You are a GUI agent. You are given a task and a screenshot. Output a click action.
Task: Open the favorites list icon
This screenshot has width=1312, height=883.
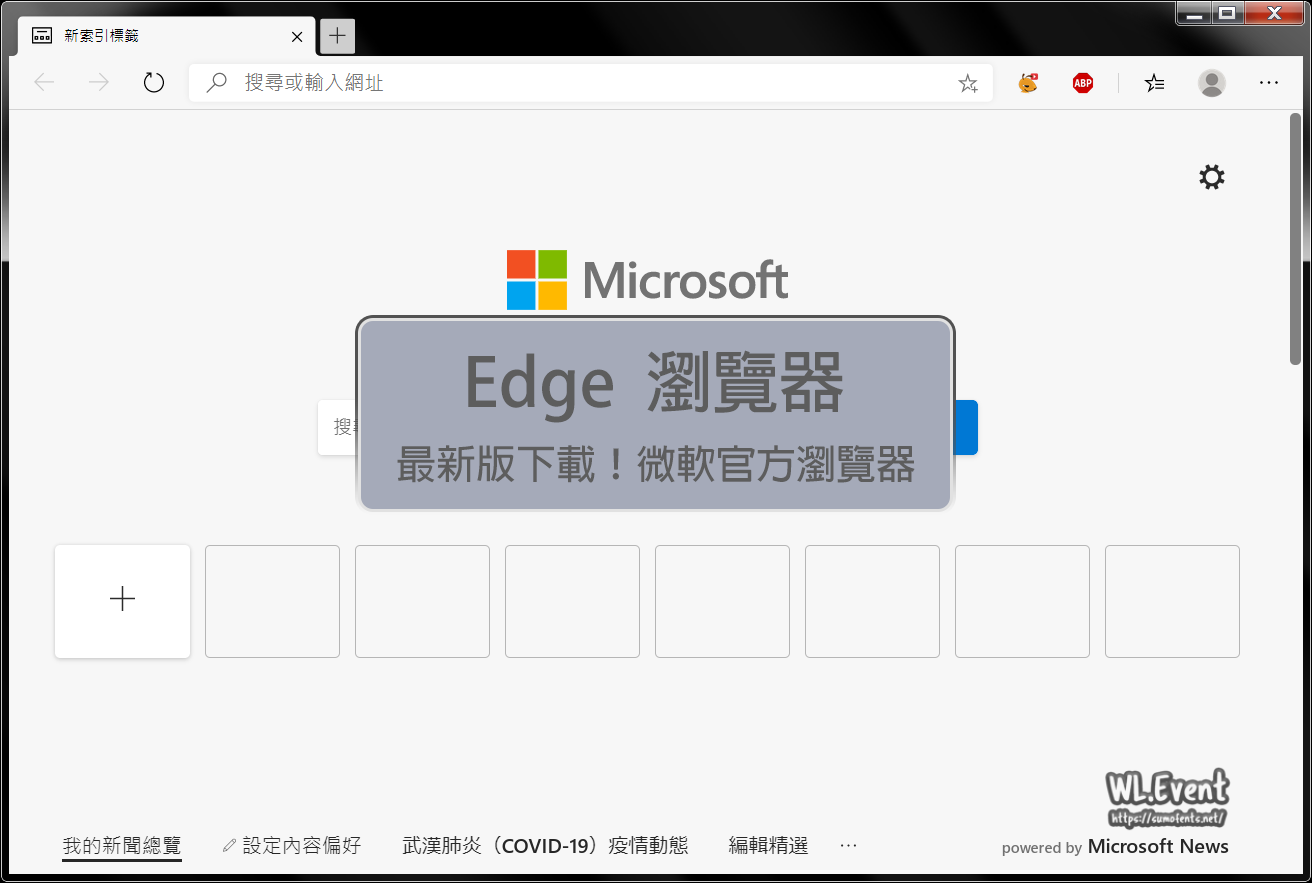pos(1155,83)
